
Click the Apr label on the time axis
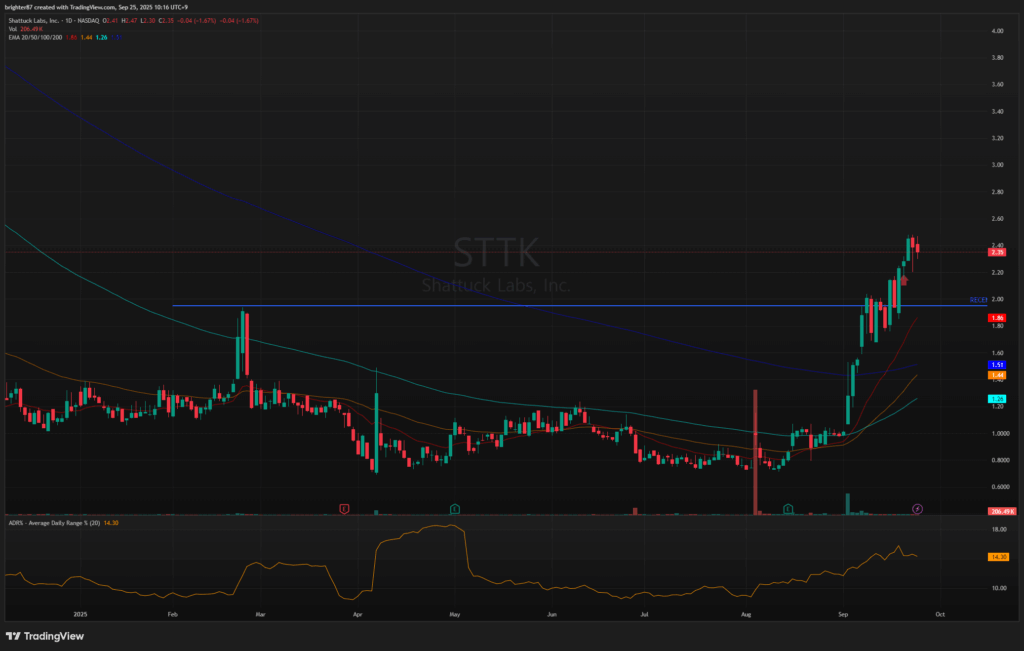[x=357, y=614]
